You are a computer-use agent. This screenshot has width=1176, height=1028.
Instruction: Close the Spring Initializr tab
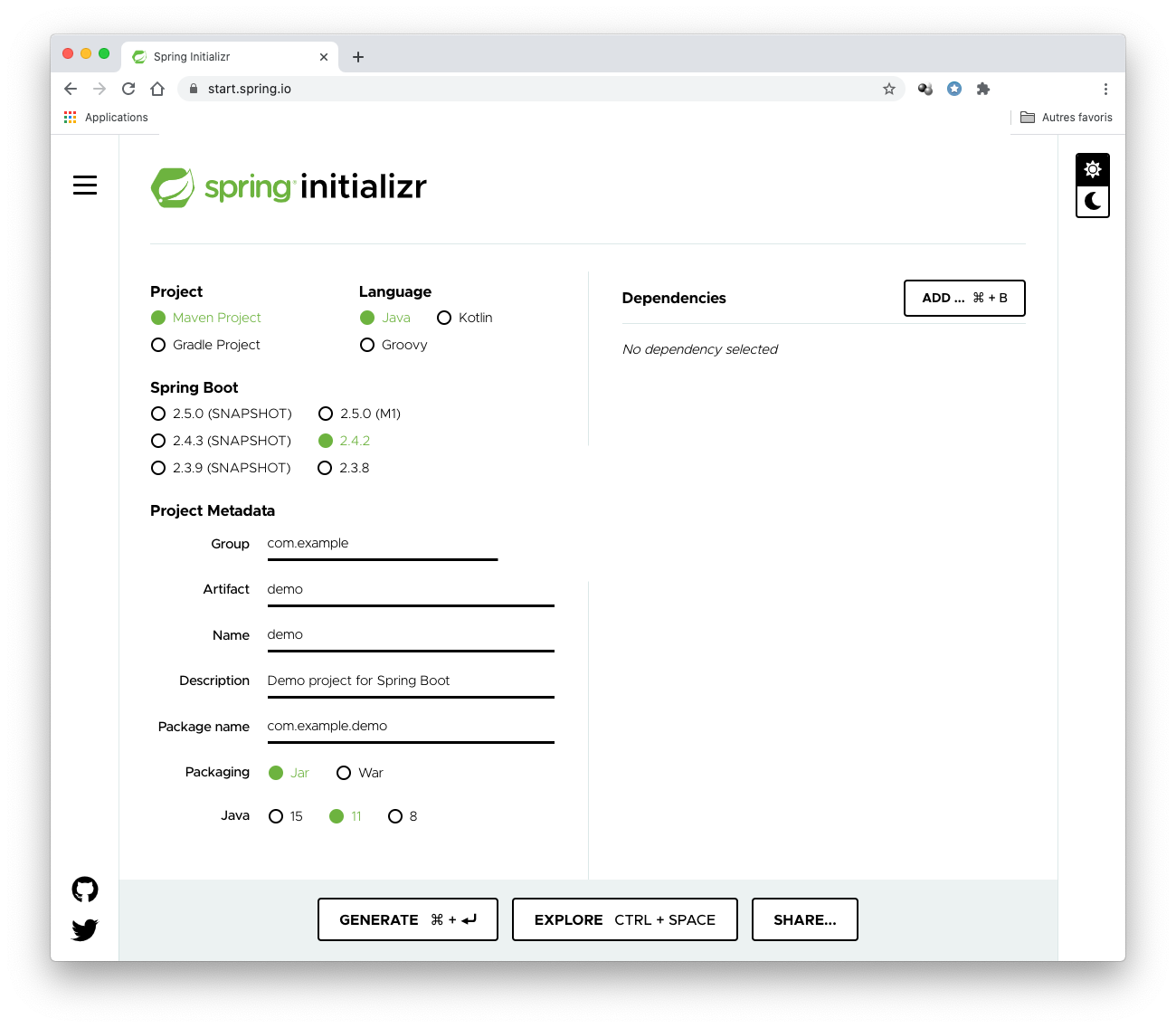coord(324,57)
